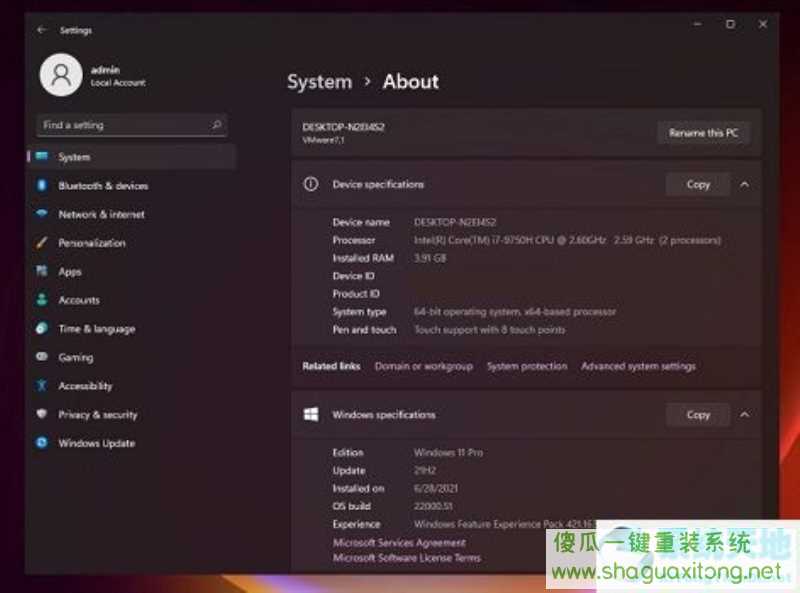Viewport: 800px width, 593px height.
Task: Copy the Windows specifications
Action: 698,414
